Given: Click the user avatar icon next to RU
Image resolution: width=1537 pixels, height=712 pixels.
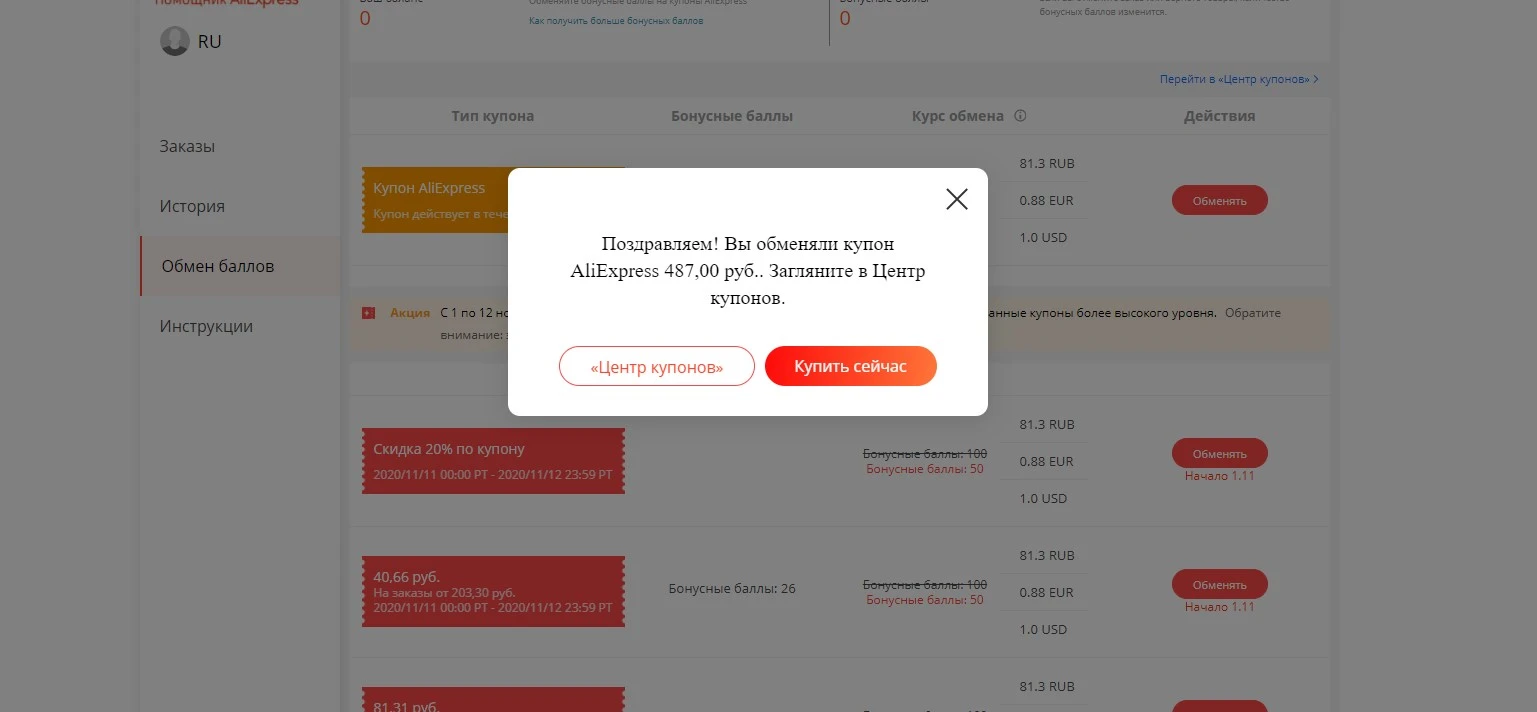Looking at the screenshot, I should [175, 42].
